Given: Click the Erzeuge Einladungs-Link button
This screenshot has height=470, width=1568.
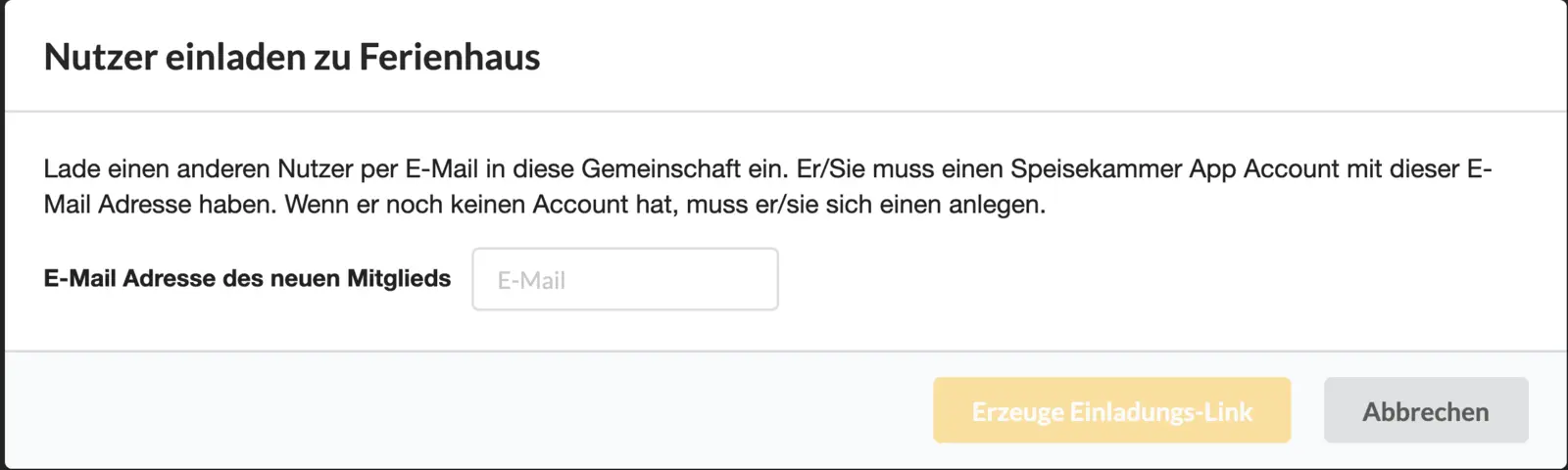Looking at the screenshot, I should 1111,410.
